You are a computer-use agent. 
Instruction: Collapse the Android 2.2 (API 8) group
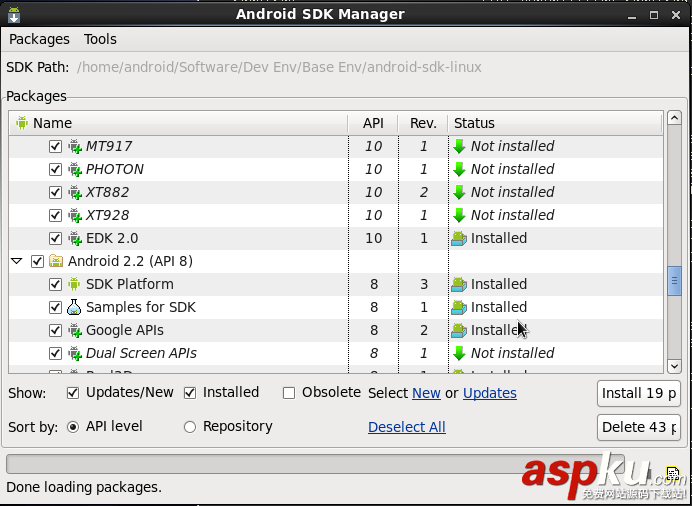pos(17,261)
